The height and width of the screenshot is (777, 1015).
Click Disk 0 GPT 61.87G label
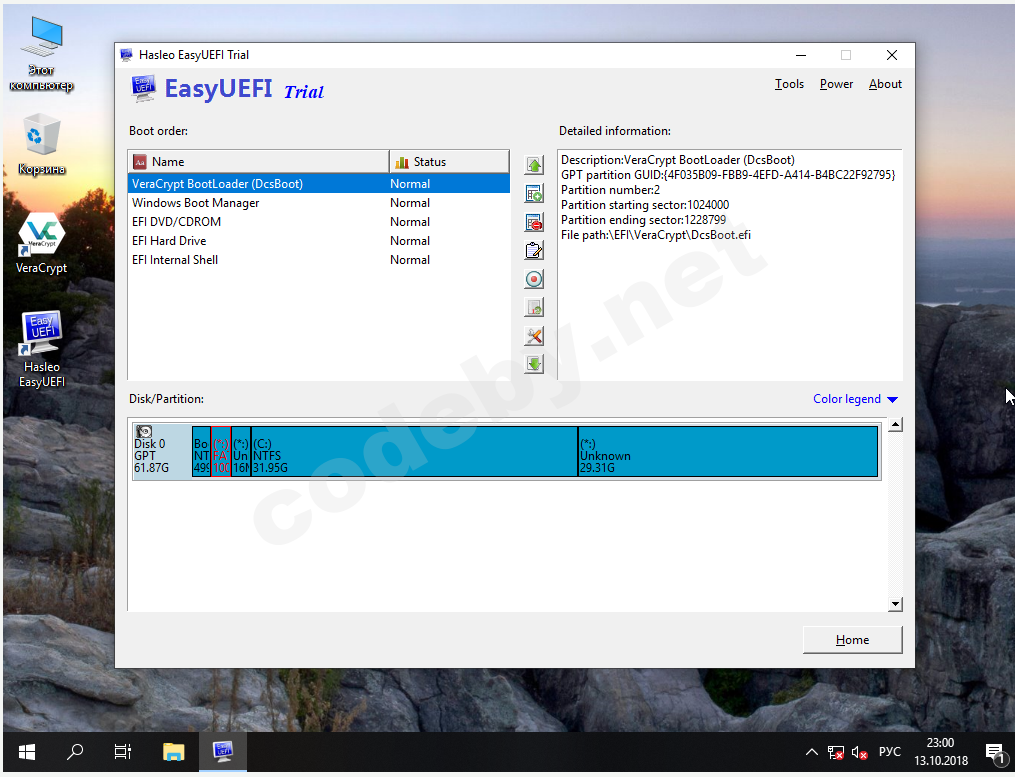(151, 456)
